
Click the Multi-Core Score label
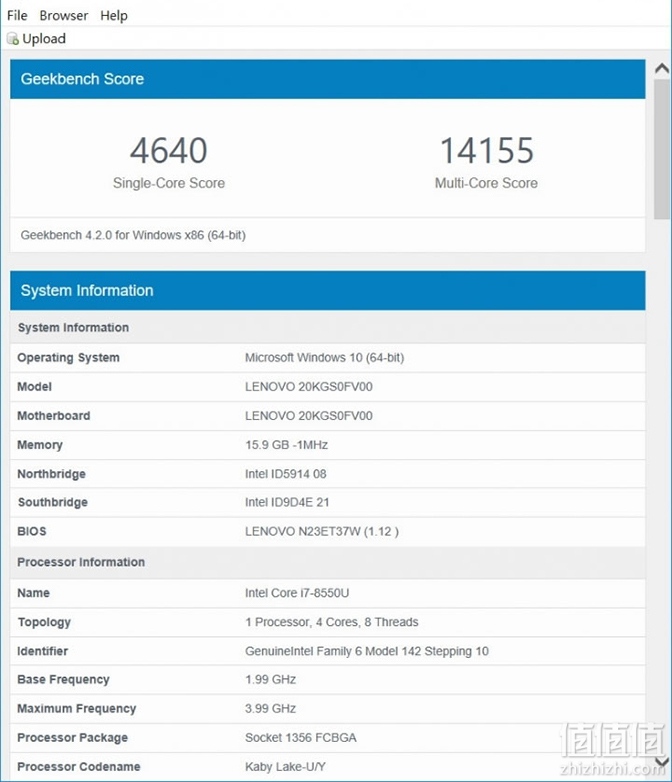click(486, 183)
